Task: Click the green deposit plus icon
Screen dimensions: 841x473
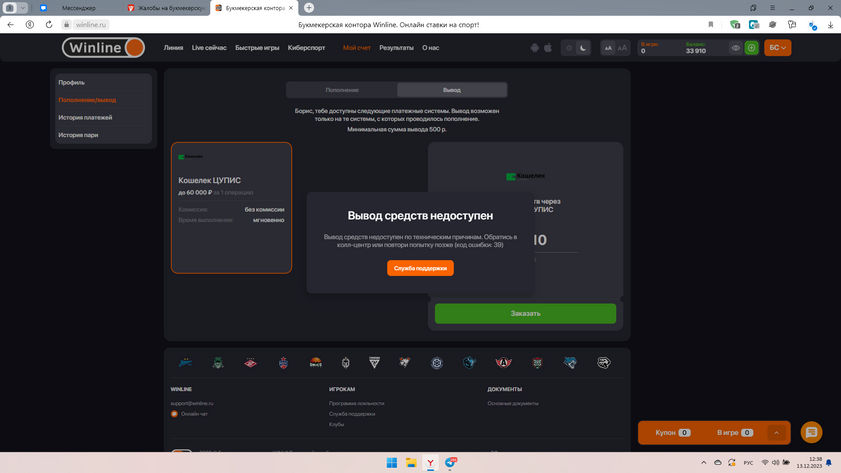Action: click(x=752, y=48)
